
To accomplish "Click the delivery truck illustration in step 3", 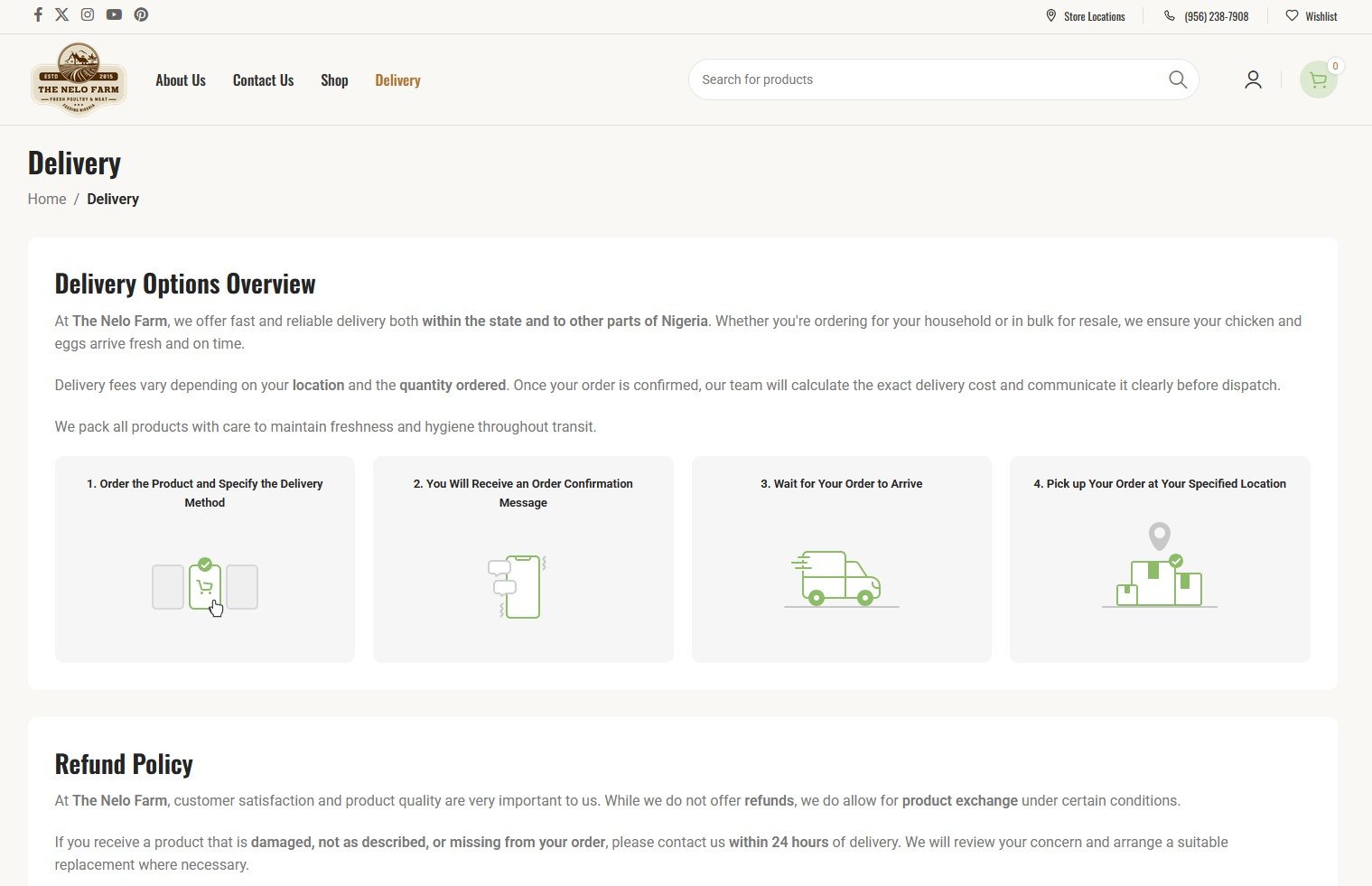I will pos(841,579).
